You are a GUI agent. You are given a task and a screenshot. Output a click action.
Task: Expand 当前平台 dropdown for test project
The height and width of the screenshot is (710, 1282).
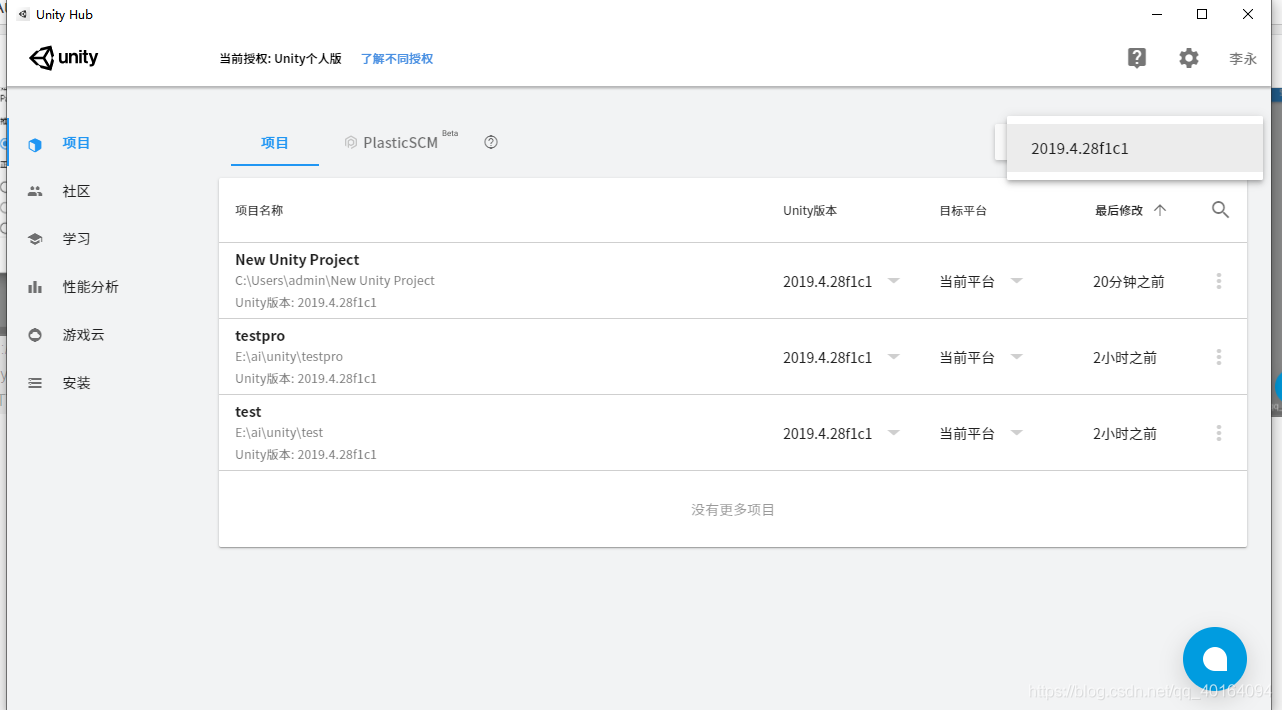click(x=1016, y=433)
